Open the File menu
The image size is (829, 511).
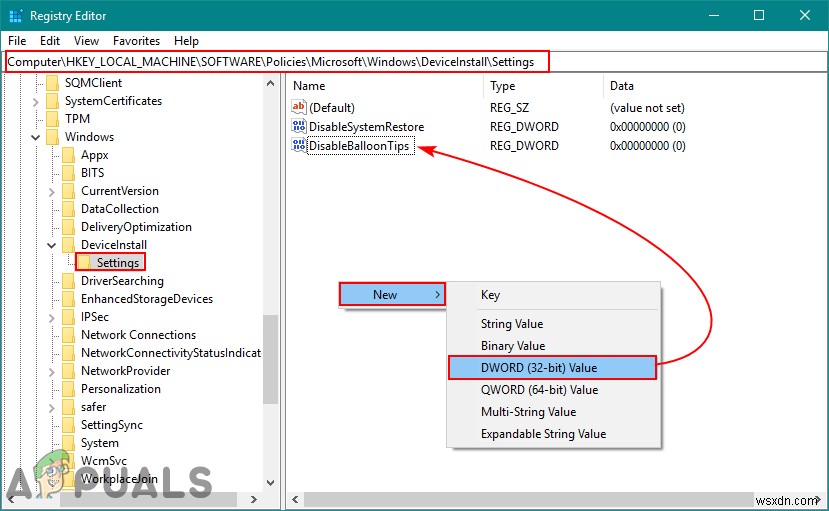(x=17, y=41)
